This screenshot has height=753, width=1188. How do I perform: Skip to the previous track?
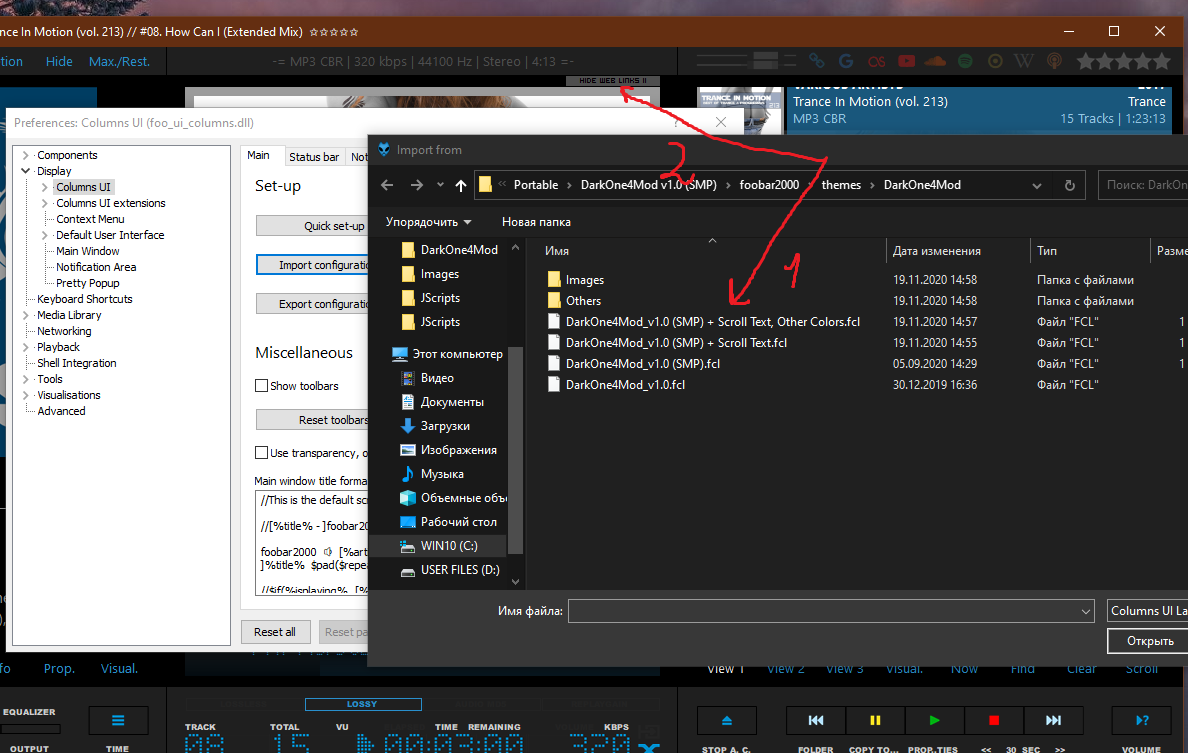816,720
